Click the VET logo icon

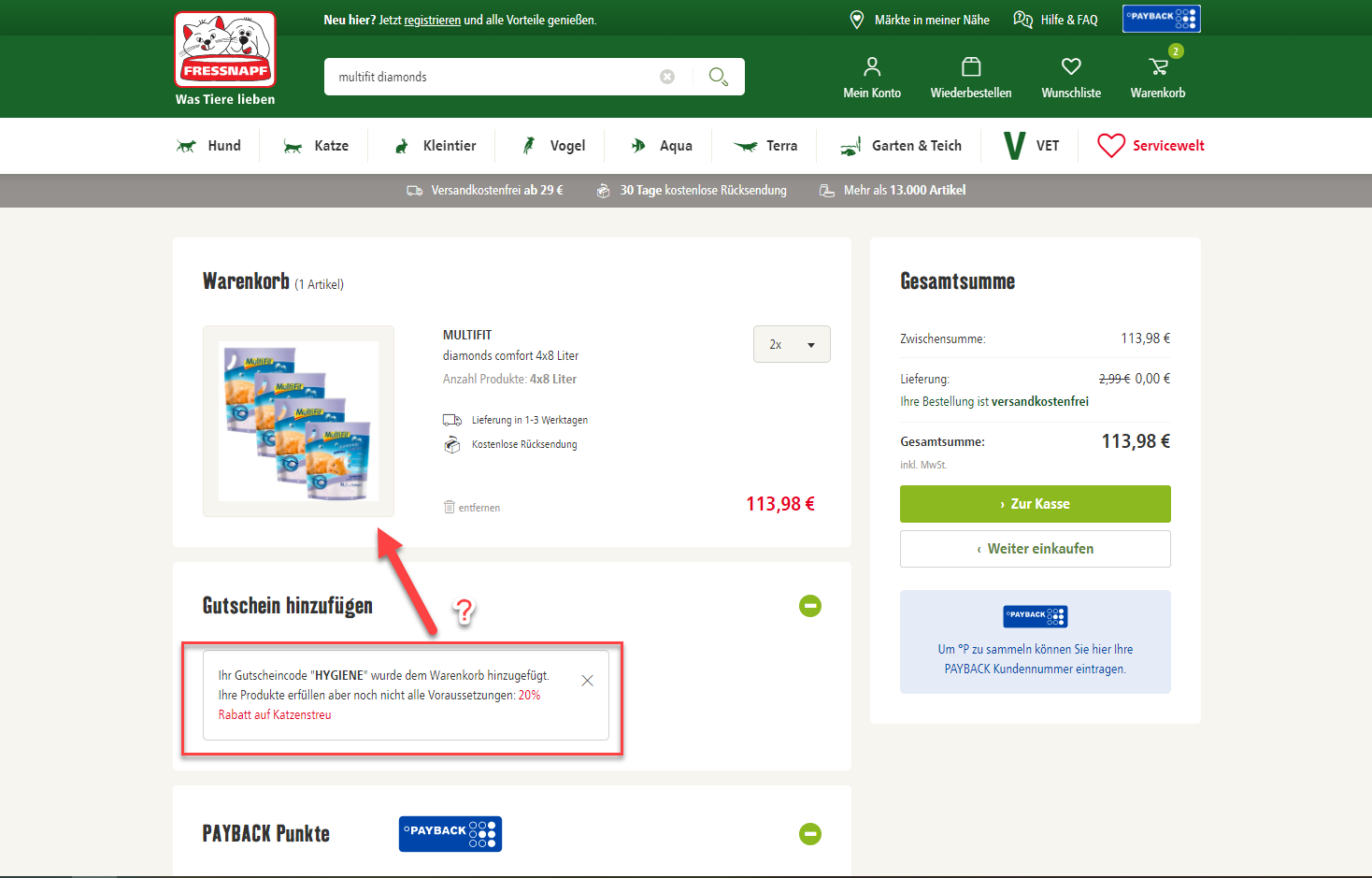click(x=1014, y=146)
